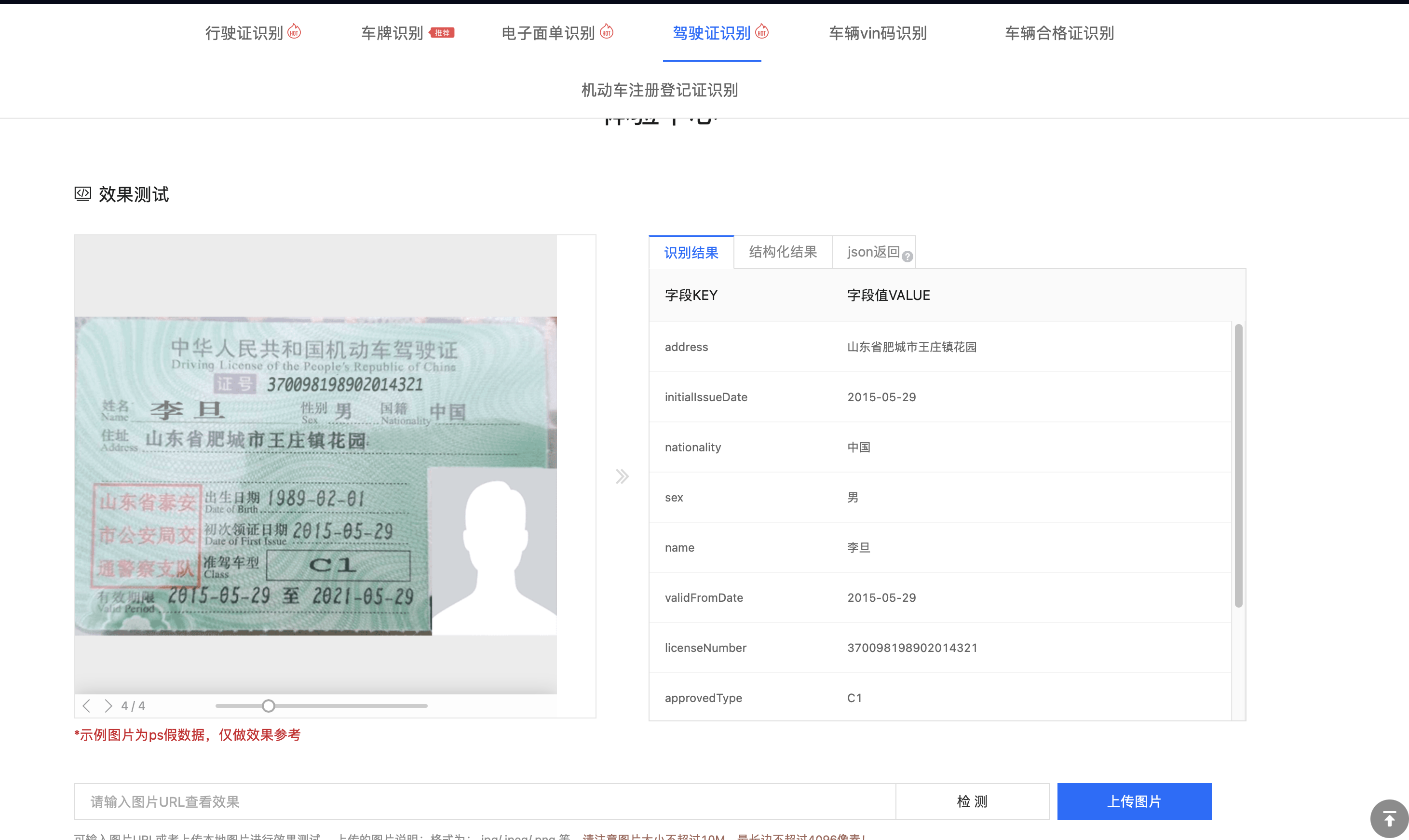Click the initialIssueDate key cell
Viewport: 1409px width, 840px height.
coord(706,397)
